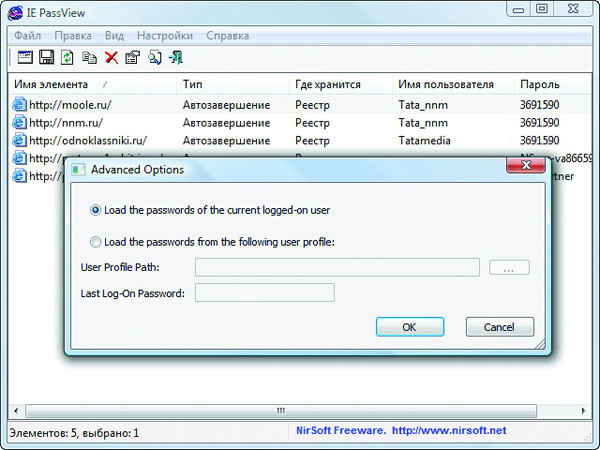The image size is (600, 450).
Task: Sort by the 'Имя пользователя' column header
Action: (453, 84)
